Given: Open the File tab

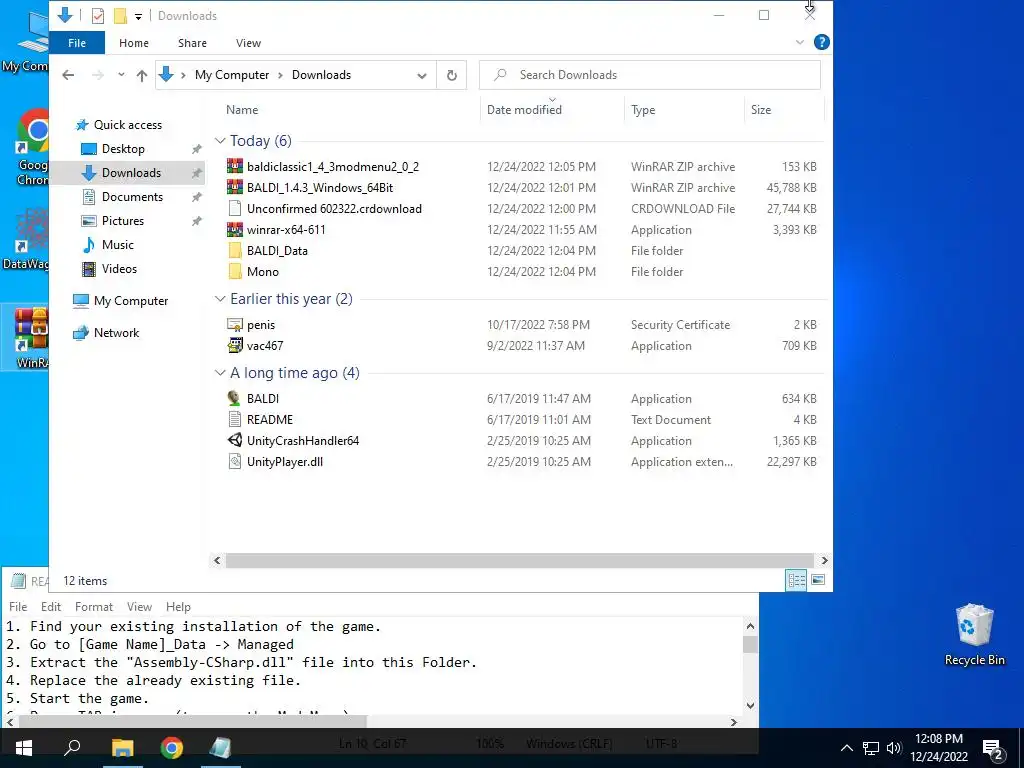Looking at the screenshot, I should tap(76, 43).
